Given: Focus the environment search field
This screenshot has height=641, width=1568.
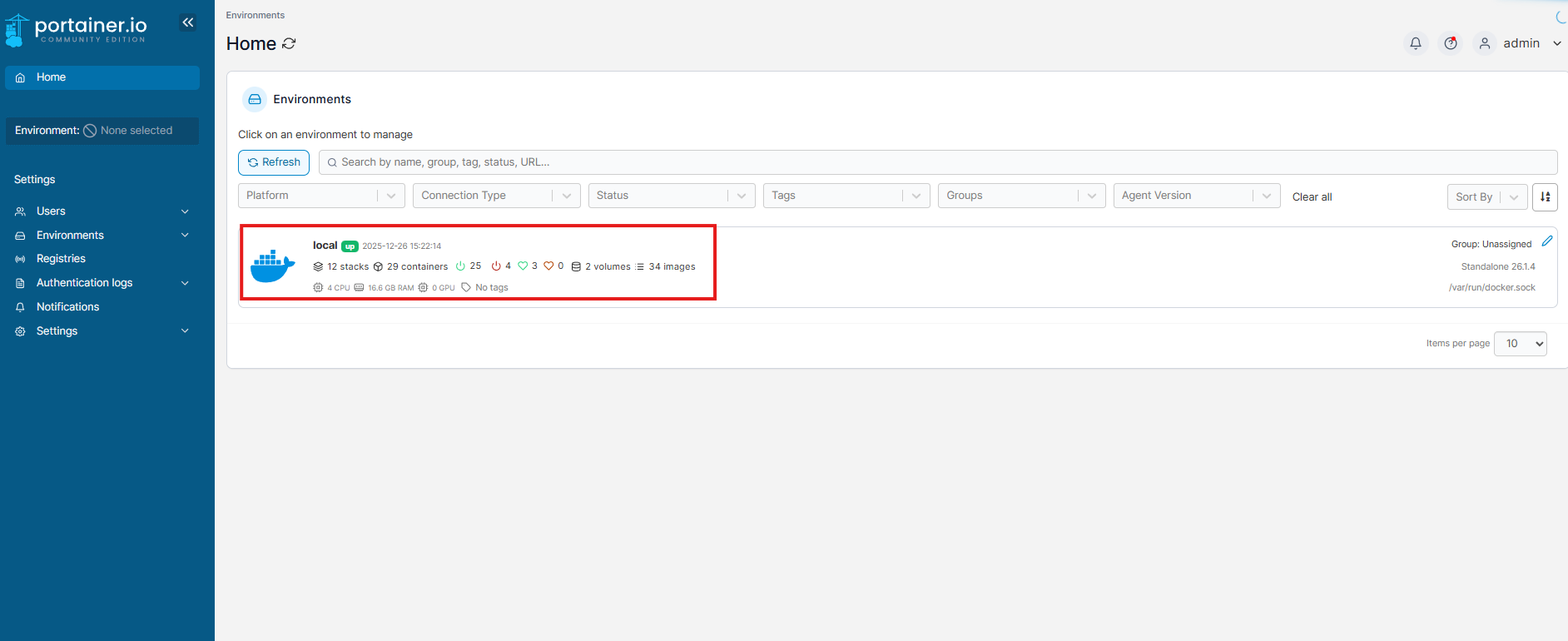Looking at the screenshot, I should click(937, 162).
